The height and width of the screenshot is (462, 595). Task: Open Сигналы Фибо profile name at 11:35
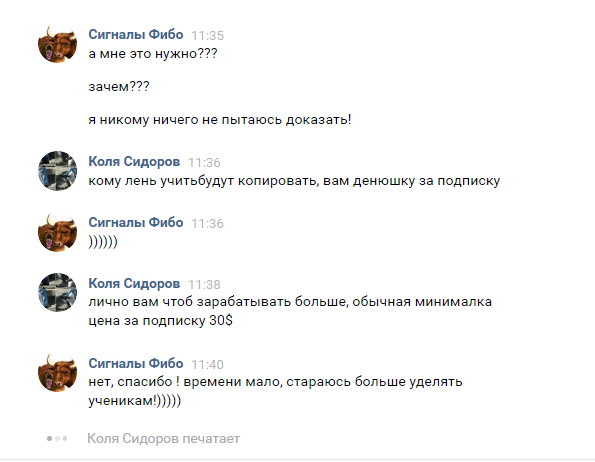point(136,35)
